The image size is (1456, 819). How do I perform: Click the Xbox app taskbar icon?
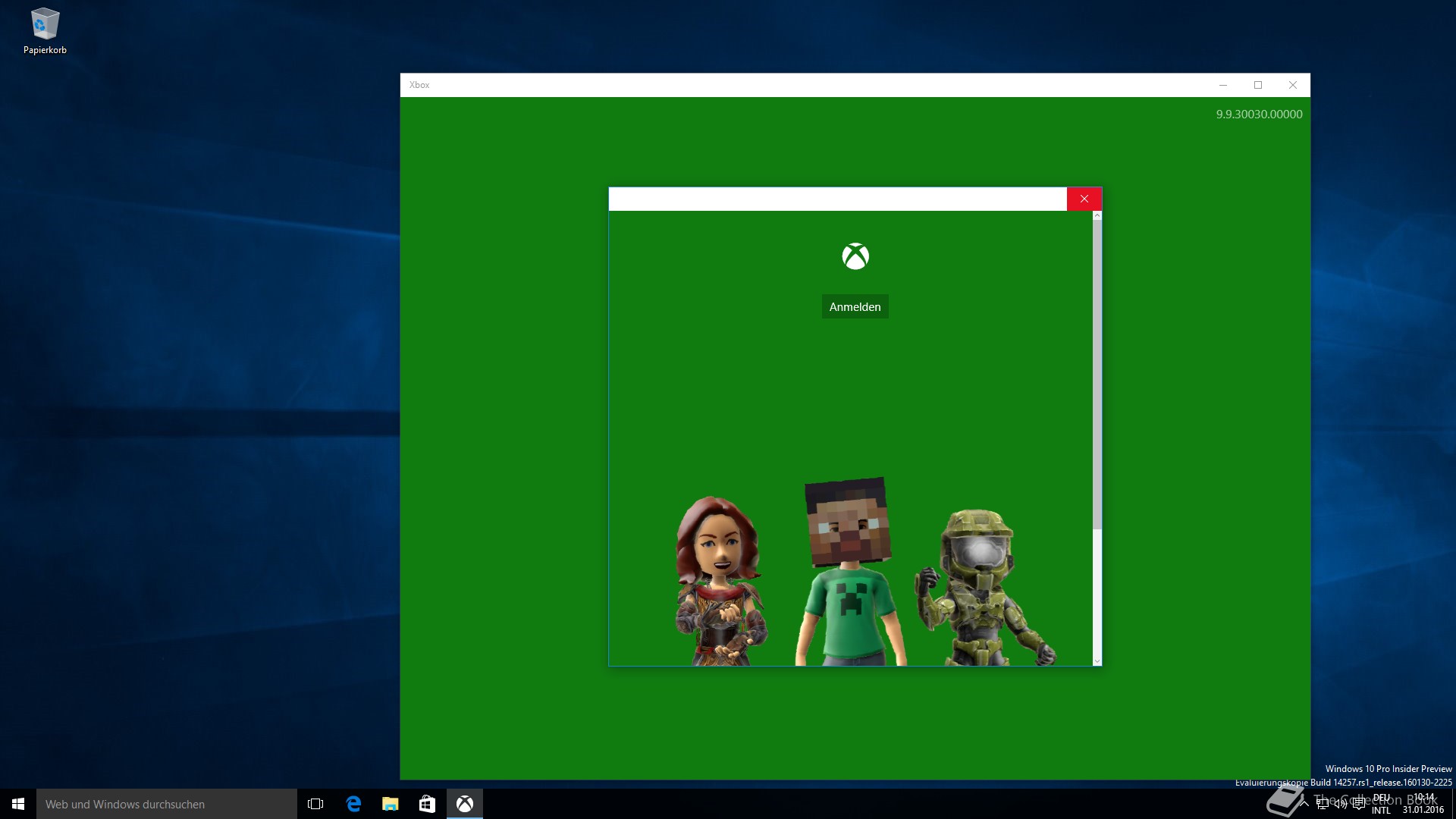click(x=465, y=804)
